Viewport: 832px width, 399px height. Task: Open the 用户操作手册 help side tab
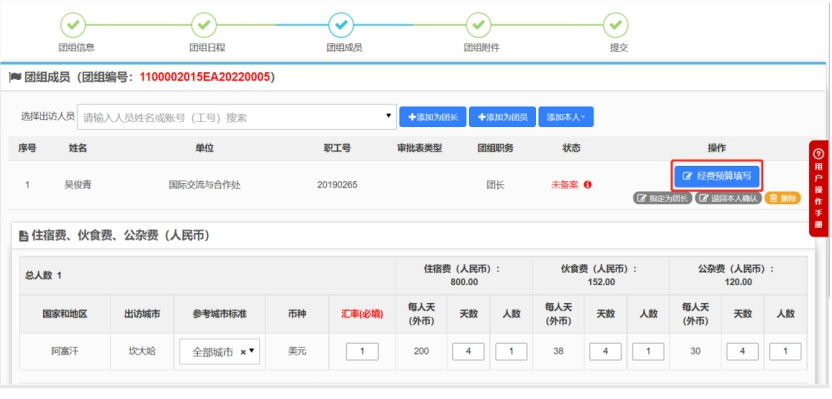[818, 188]
